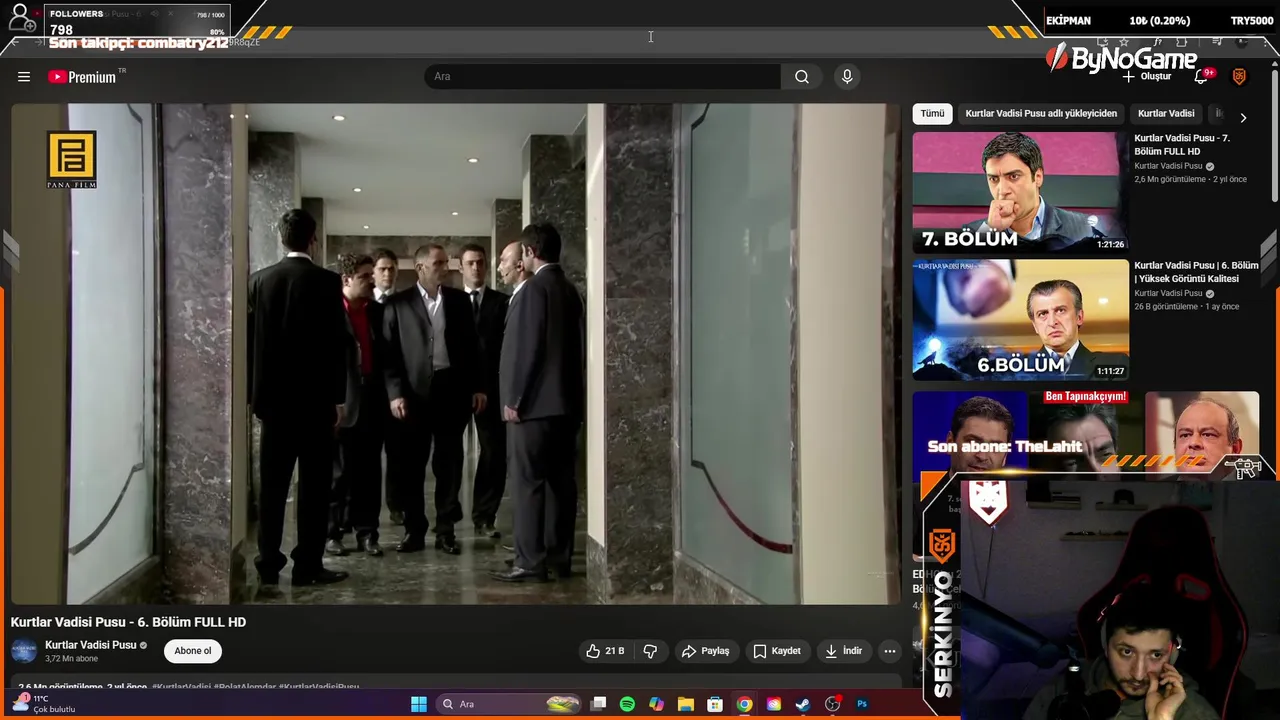
Task: Share the video via Paylaş
Action: [x=705, y=651]
